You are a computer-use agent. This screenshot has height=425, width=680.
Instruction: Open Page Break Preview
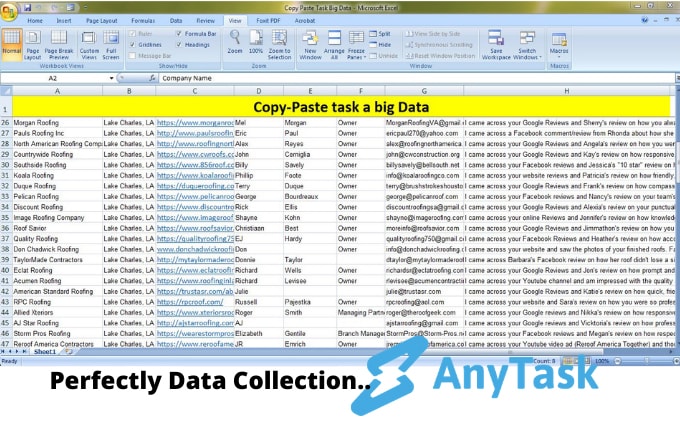(x=59, y=45)
